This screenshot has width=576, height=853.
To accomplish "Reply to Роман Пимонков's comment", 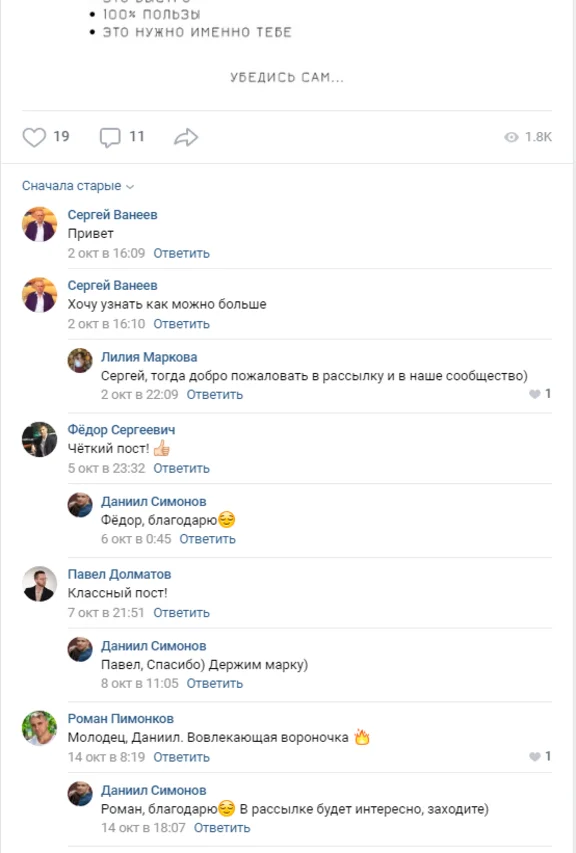I will tap(178, 755).
